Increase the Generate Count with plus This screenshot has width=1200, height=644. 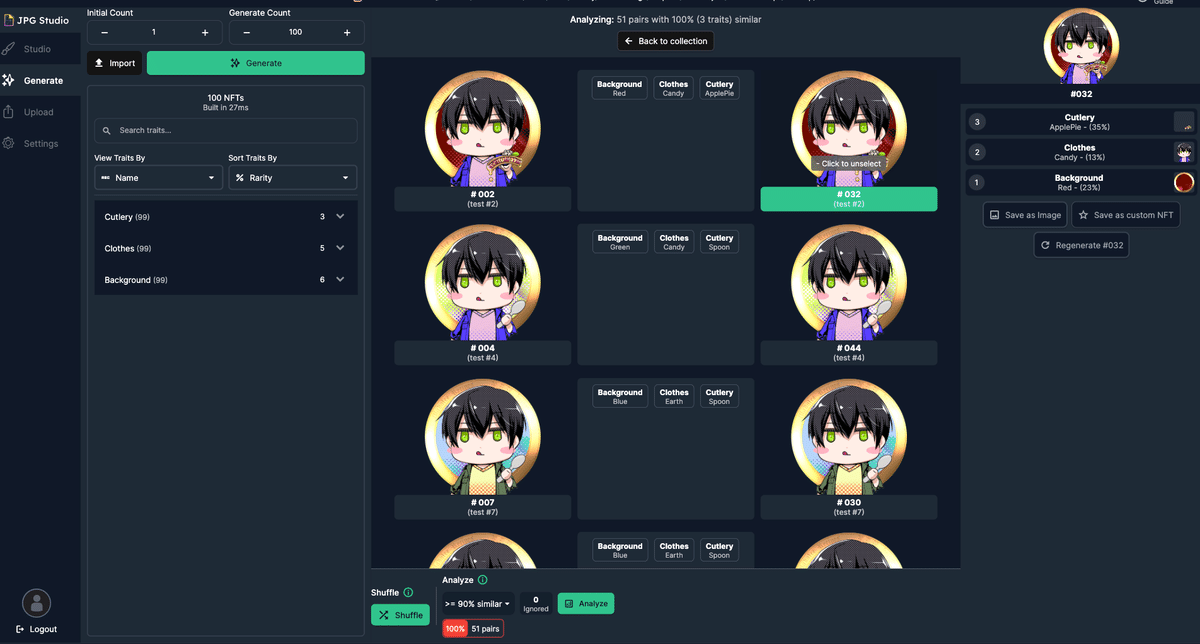coord(347,32)
